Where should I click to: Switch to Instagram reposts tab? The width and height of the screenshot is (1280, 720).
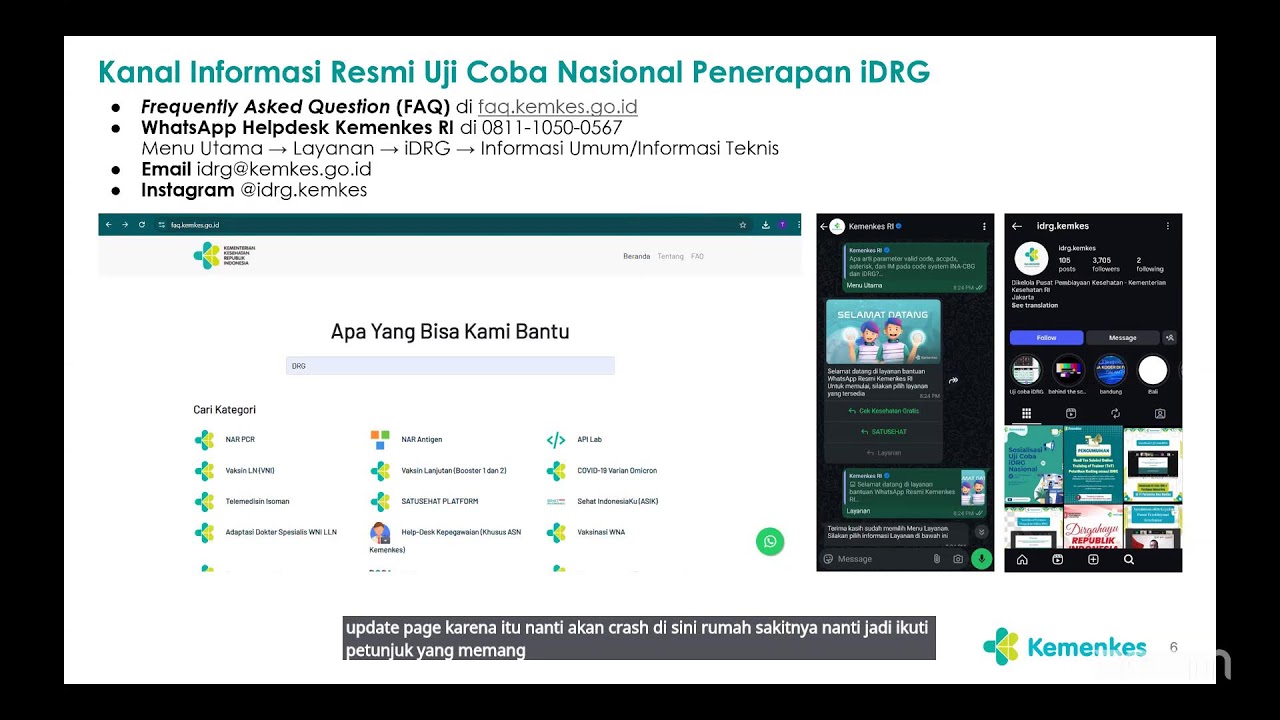[1115, 413]
